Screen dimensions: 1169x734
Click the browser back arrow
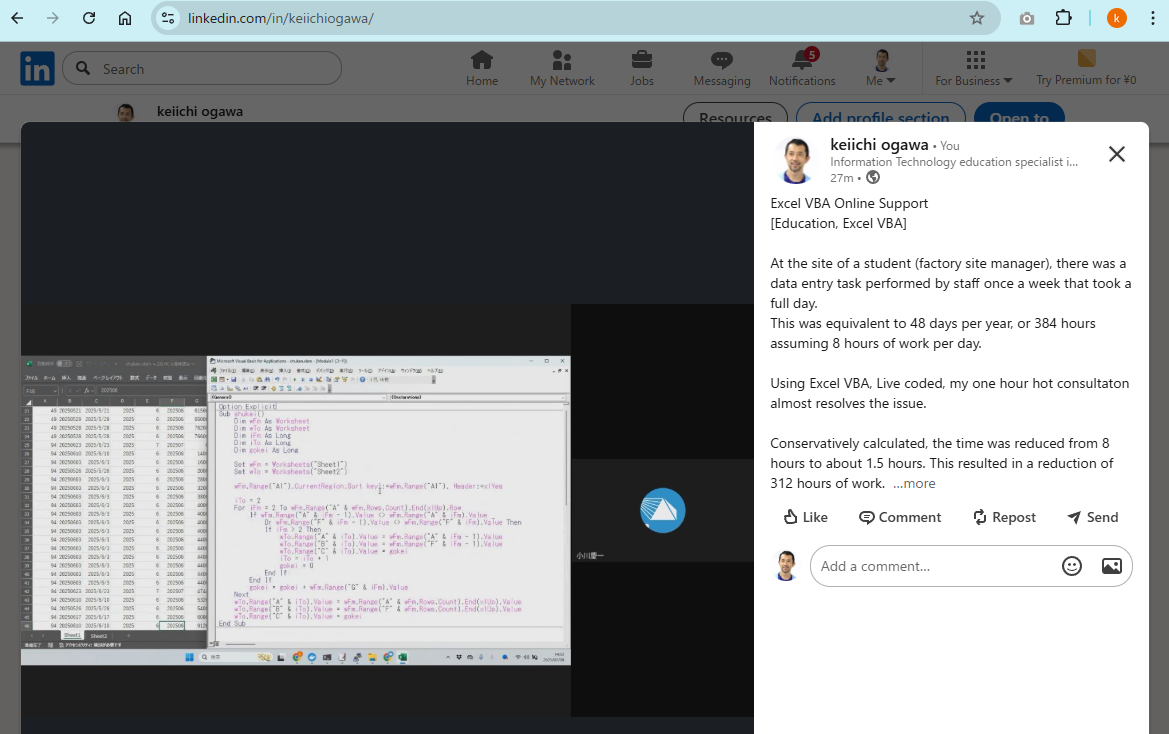click(17, 18)
